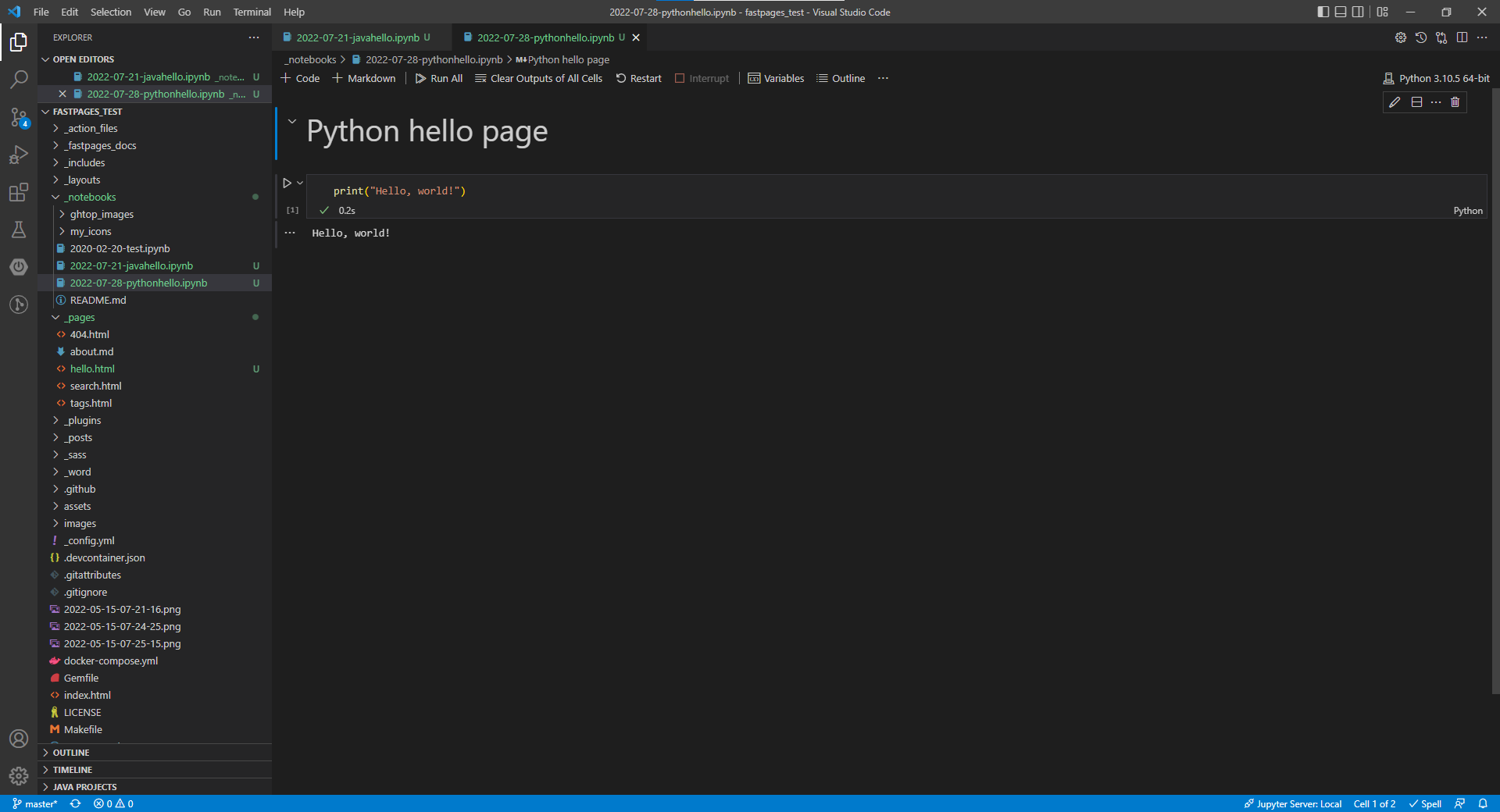The height and width of the screenshot is (812, 1500).
Task: Open the Selection menu
Action: (x=111, y=12)
